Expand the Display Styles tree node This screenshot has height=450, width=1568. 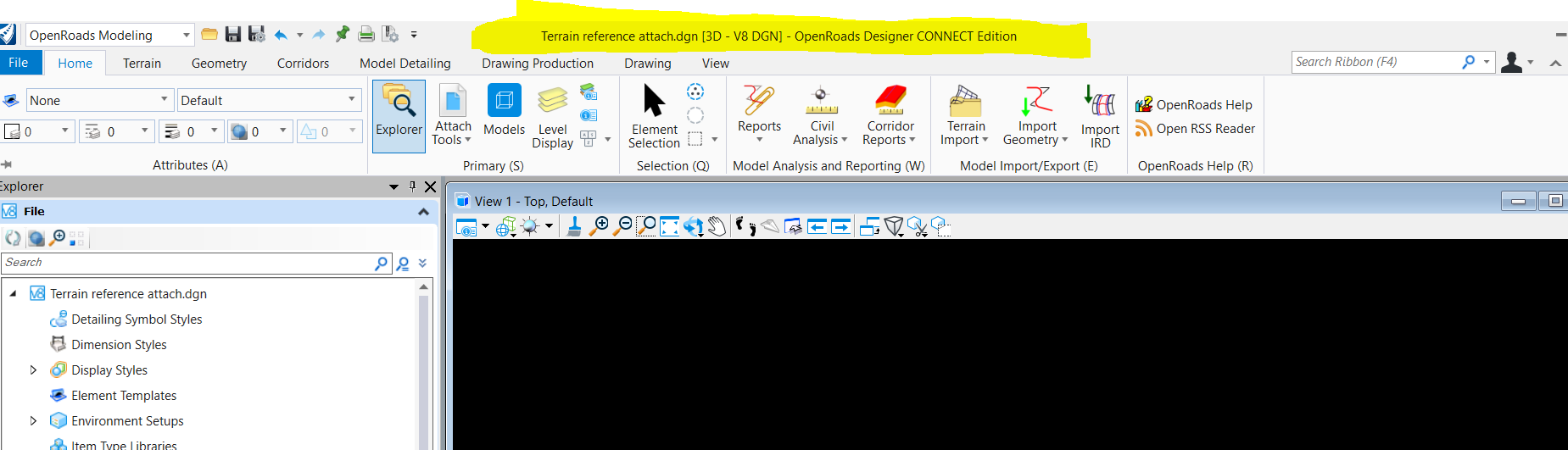tap(33, 370)
